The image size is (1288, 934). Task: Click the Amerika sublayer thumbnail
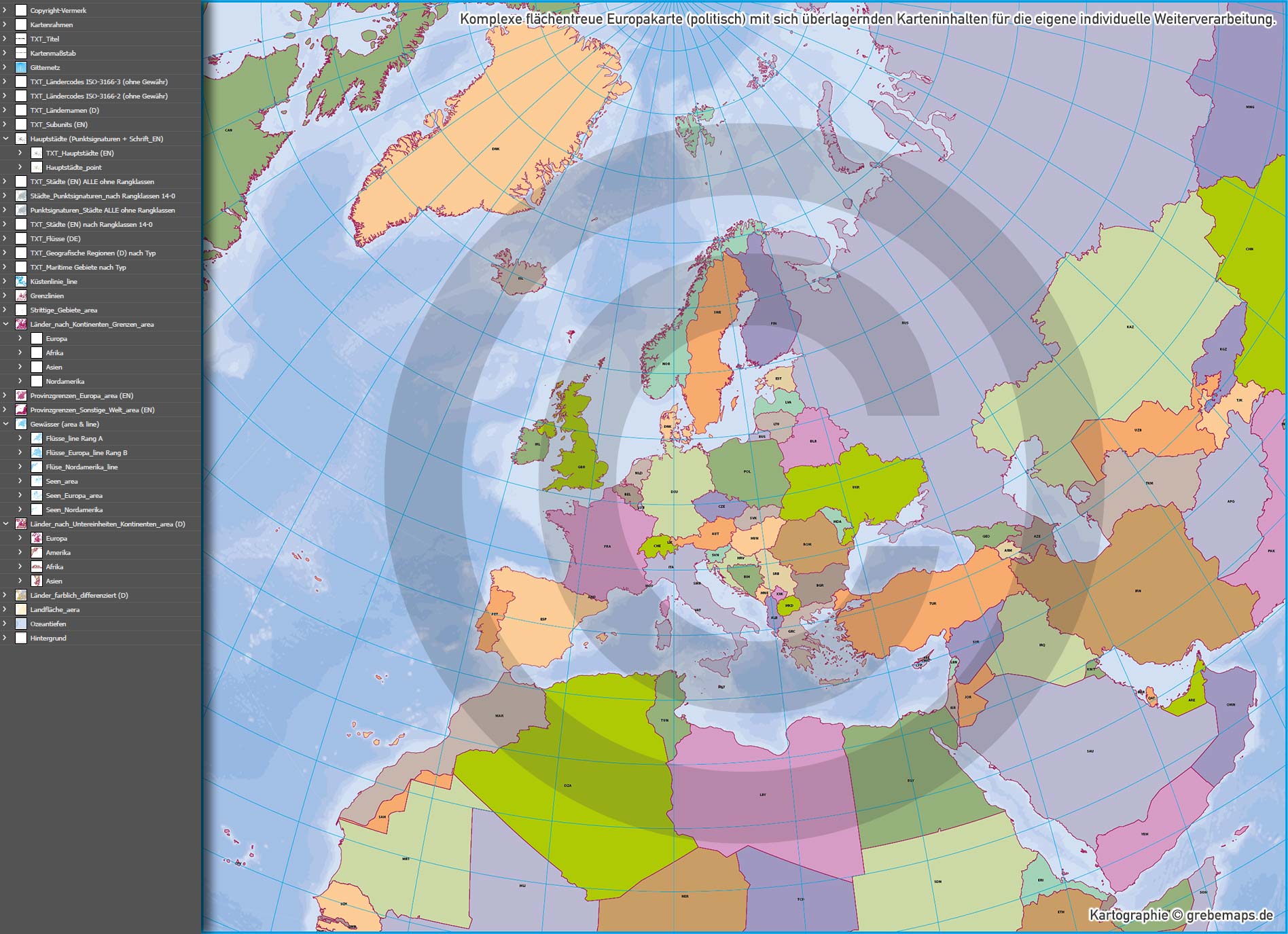37,552
